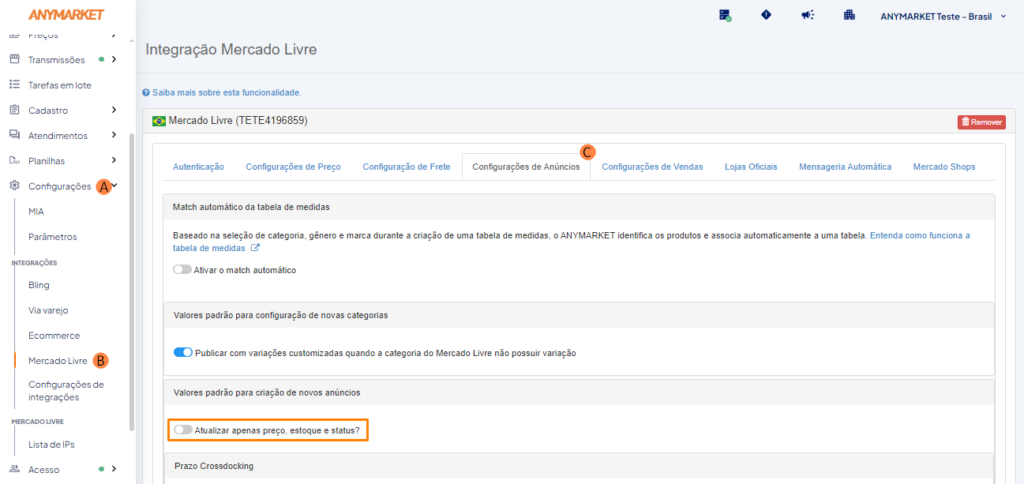This screenshot has width=1024, height=484.
Task: Open Parâmetros in the sidebar
Action: point(53,236)
